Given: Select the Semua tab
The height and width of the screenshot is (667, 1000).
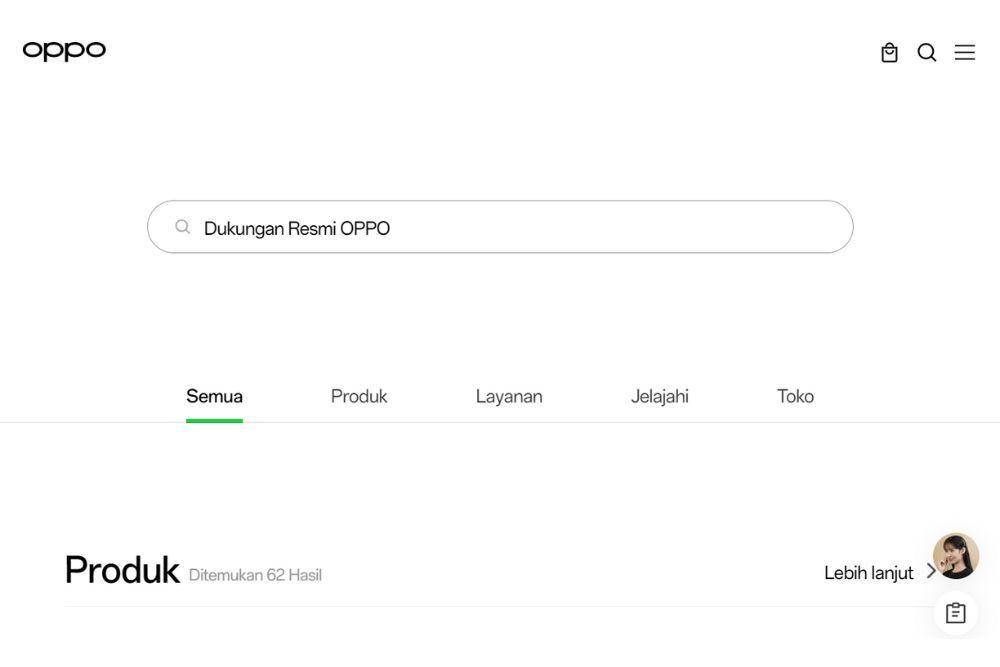Looking at the screenshot, I should pos(214,396).
